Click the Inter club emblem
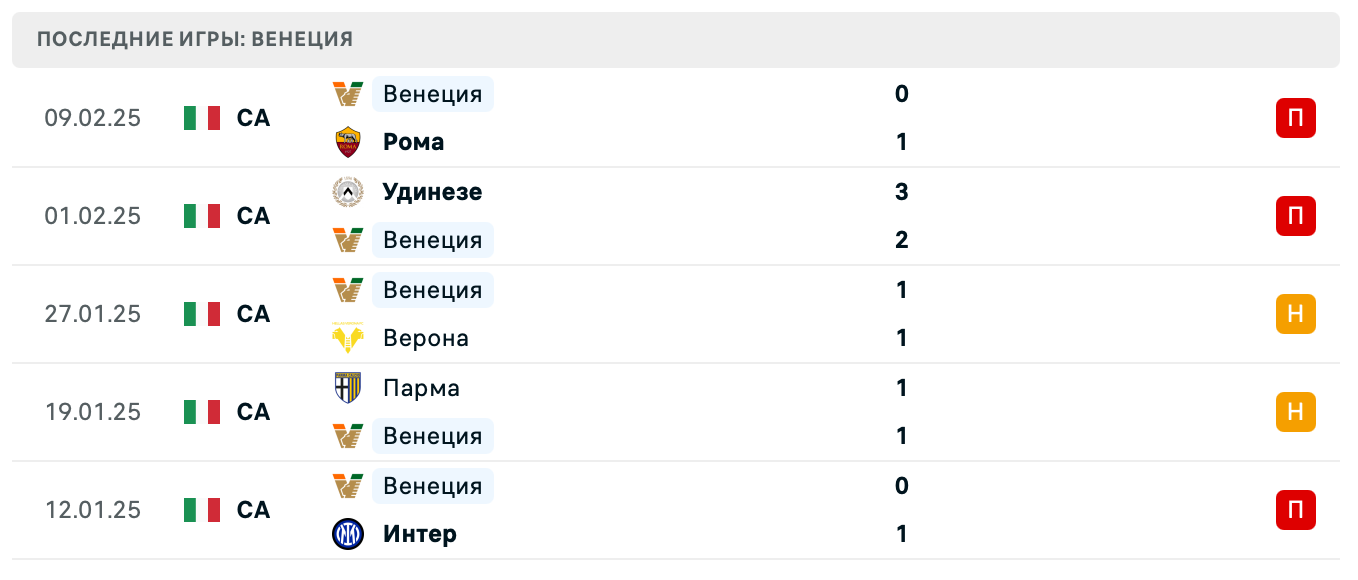Screen dimensions: 1358x580 point(347,534)
